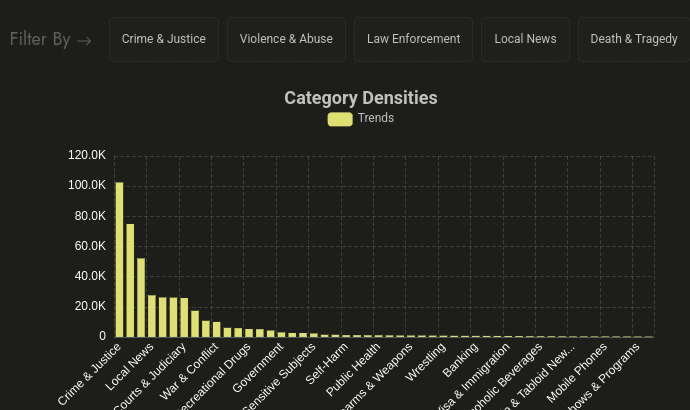Click the Banking axis label
690x410 pixels.
tap(460, 359)
